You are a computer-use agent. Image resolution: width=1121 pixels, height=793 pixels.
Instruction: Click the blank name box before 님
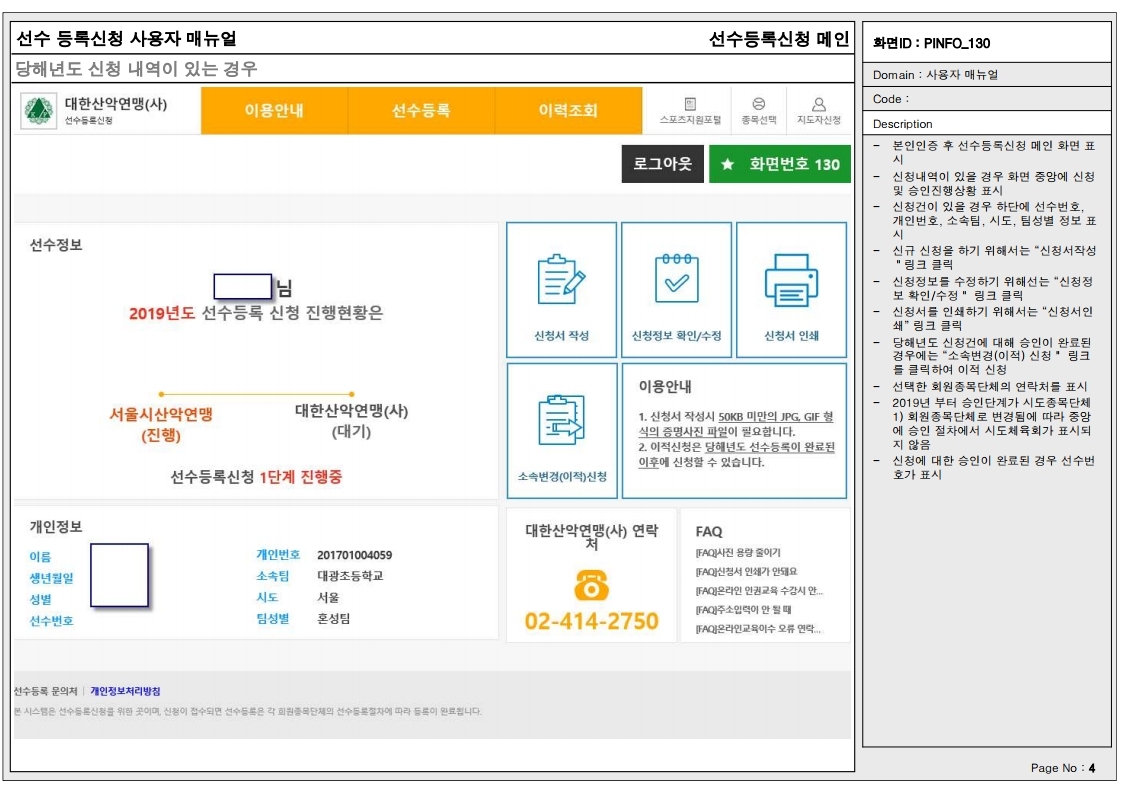pos(243,287)
